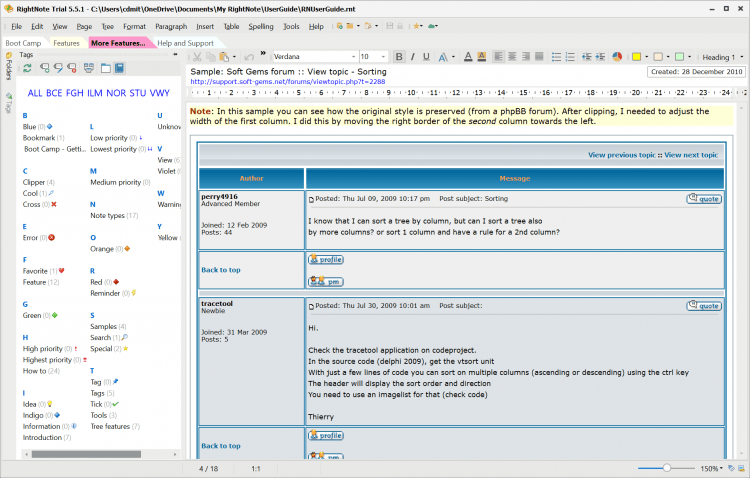
Task: Toggle italic formatting
Action: click(413, 57)
